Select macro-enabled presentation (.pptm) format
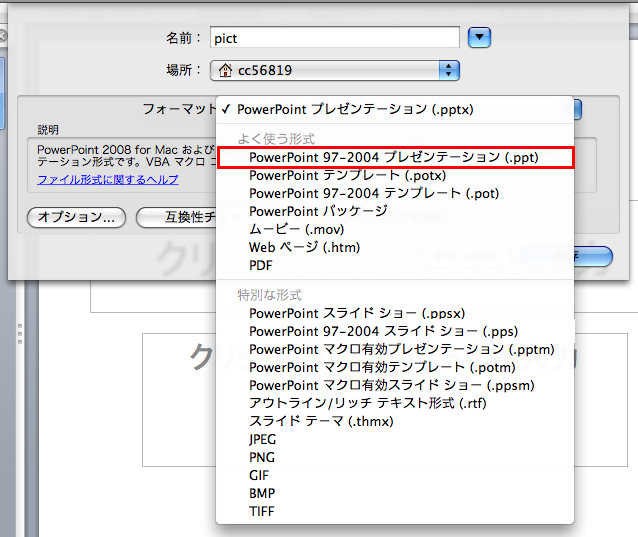This screenshot has height=537, width=638. click(395, 349)
